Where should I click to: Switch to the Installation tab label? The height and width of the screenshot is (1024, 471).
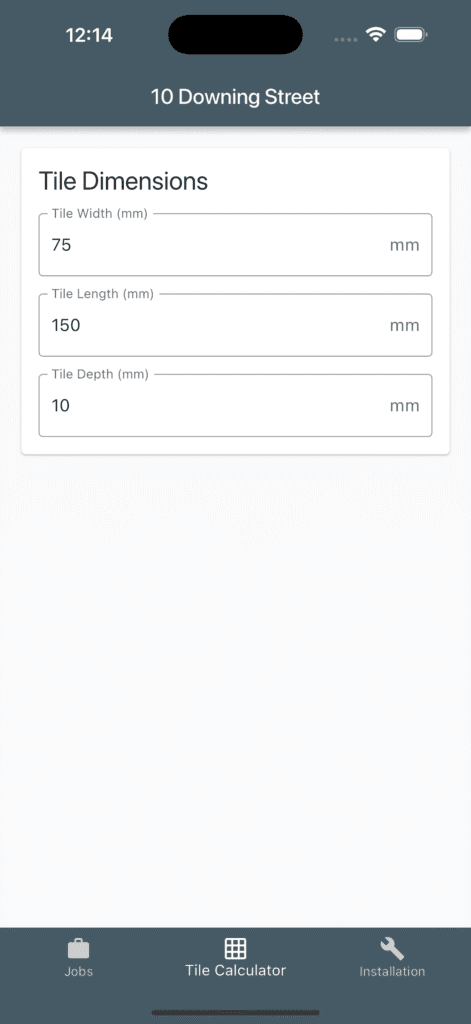click(x=392, y=971)
